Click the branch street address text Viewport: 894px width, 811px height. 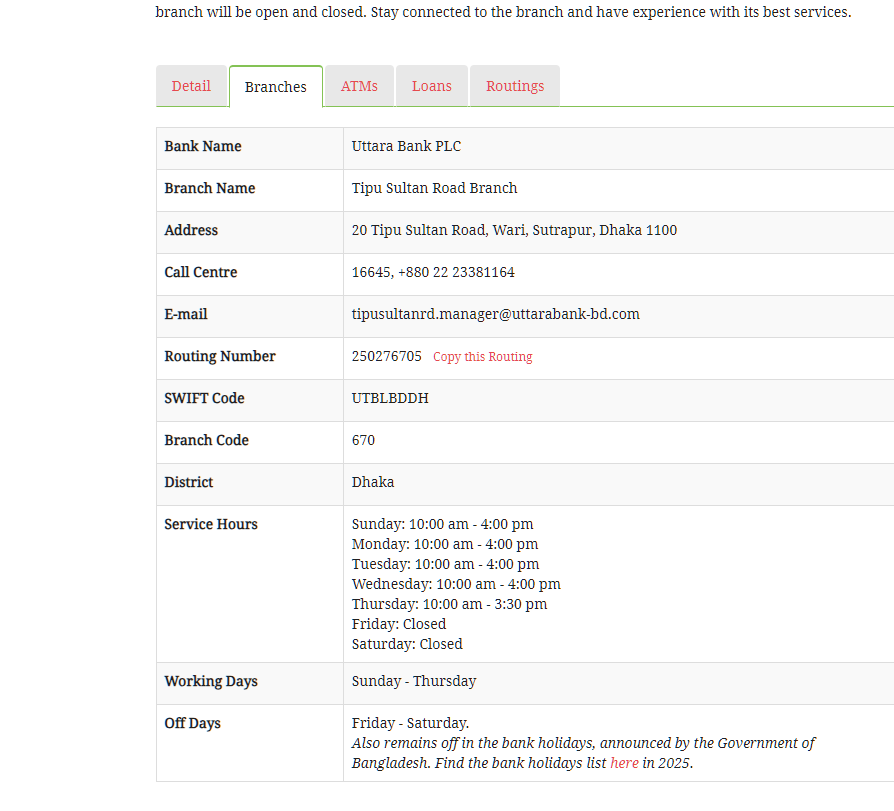point(514,230)
